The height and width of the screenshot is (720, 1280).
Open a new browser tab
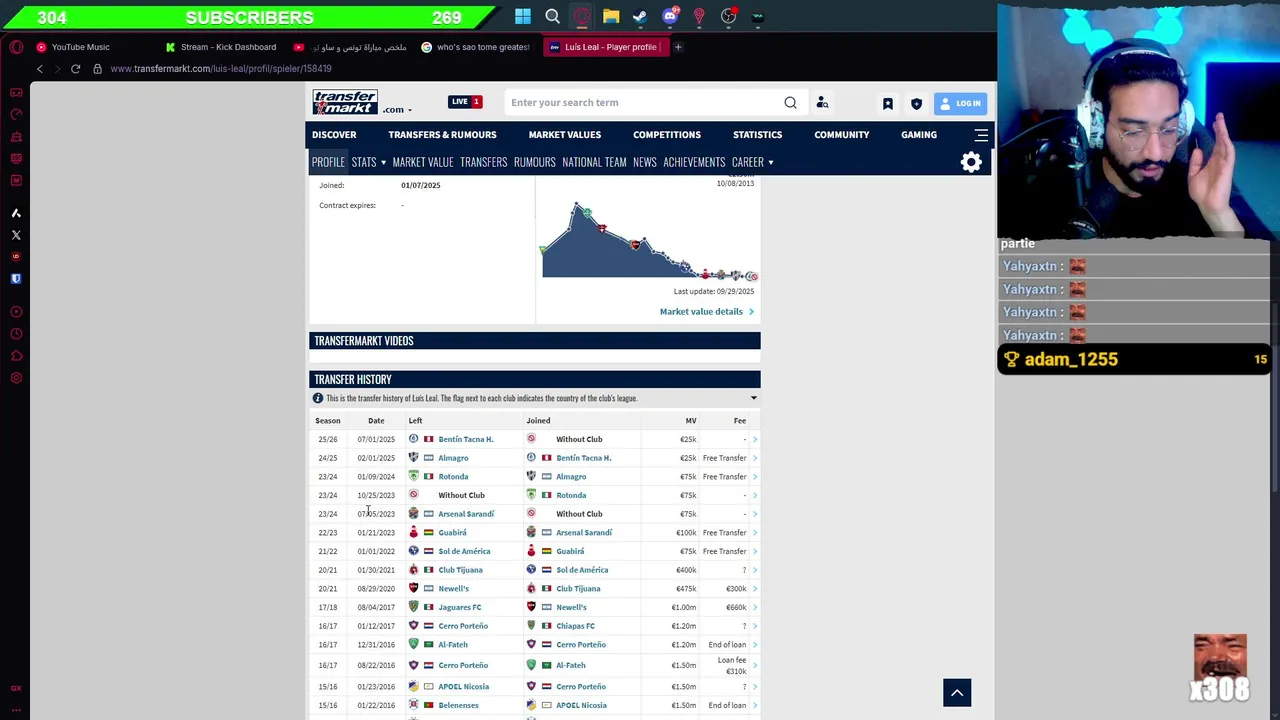click(x=677, y=47)
